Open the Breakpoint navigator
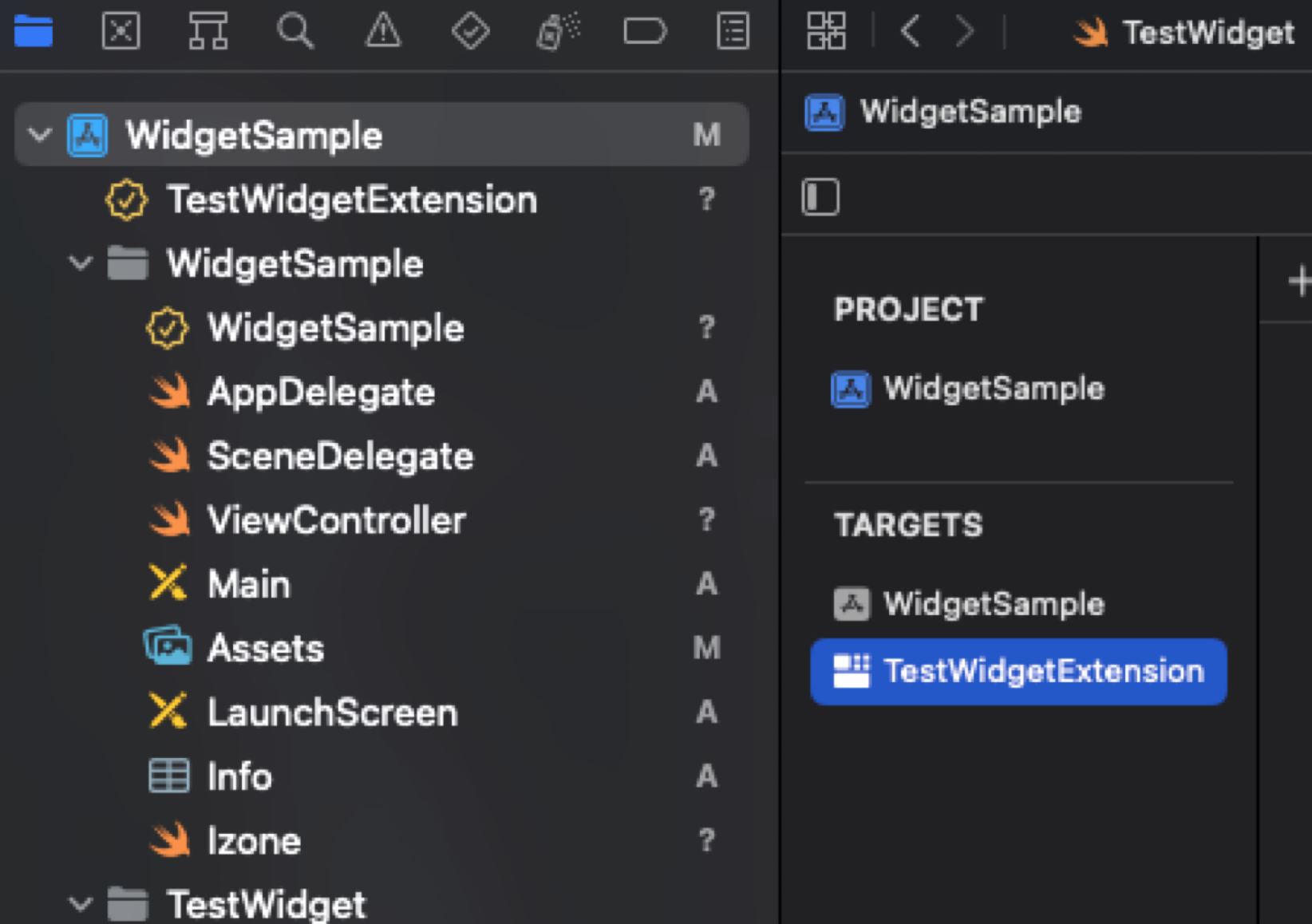 click(x=645, y=32)
